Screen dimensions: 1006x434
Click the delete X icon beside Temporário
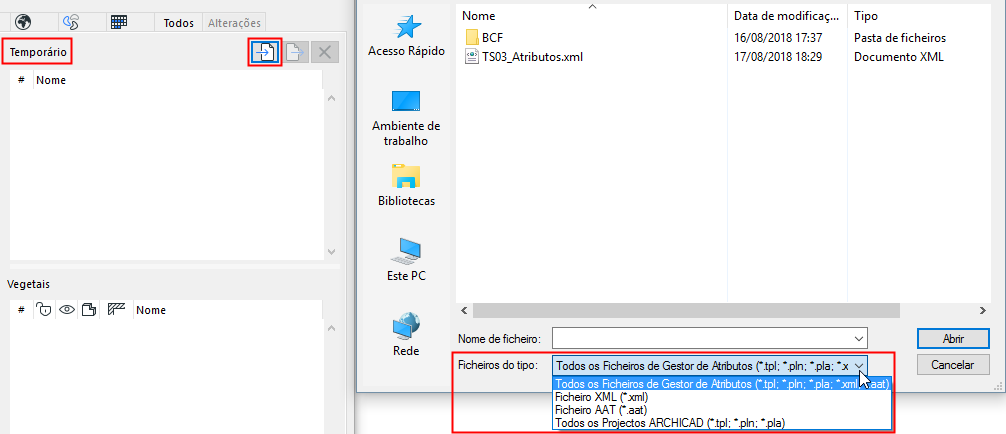tap(325, 52)
